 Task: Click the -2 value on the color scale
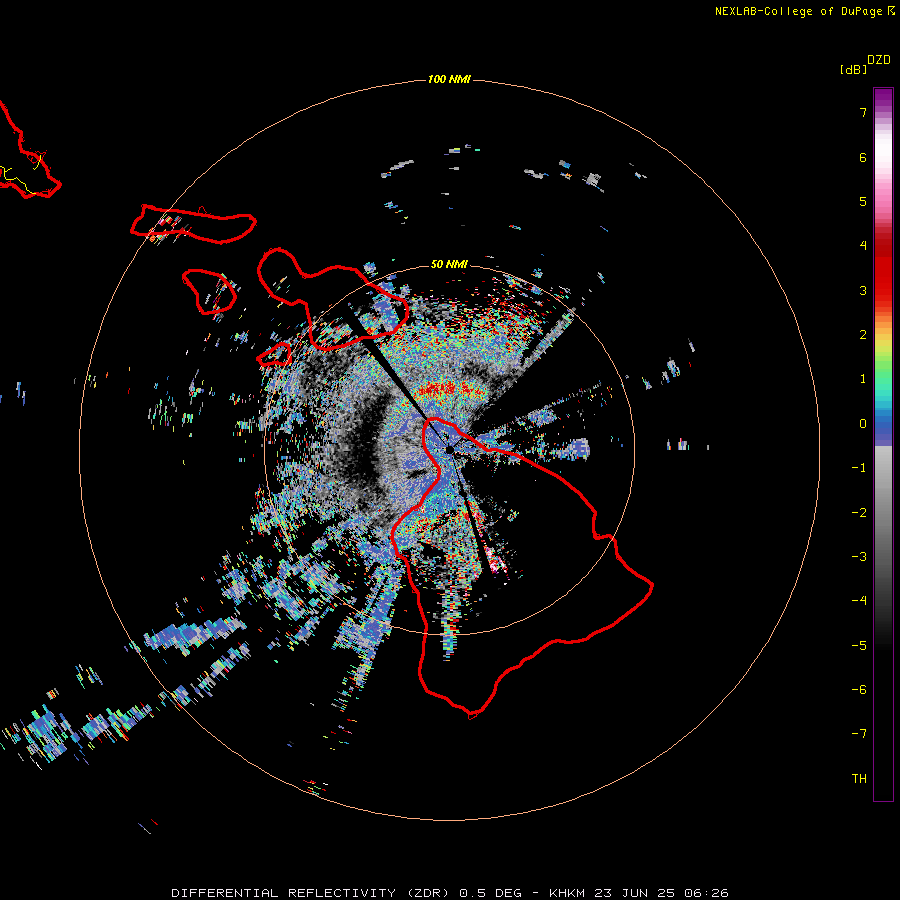point(859,513)
